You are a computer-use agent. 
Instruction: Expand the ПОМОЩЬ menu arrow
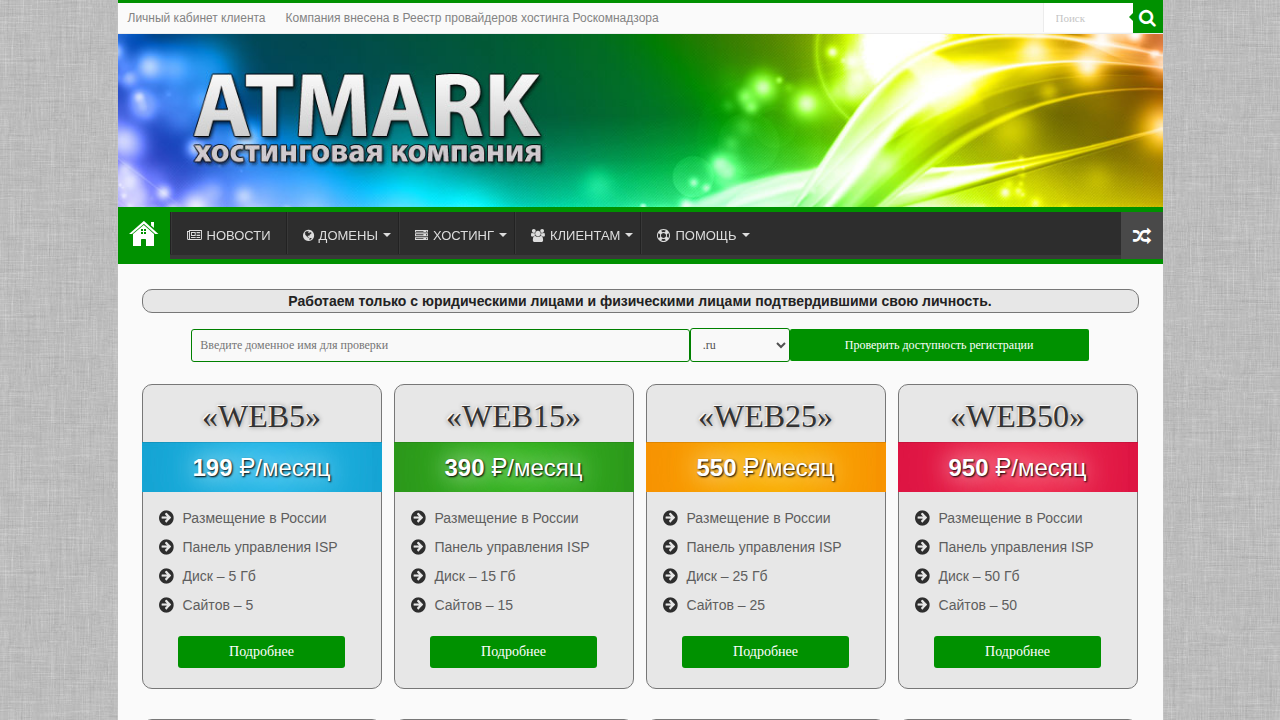coord(745,236)
